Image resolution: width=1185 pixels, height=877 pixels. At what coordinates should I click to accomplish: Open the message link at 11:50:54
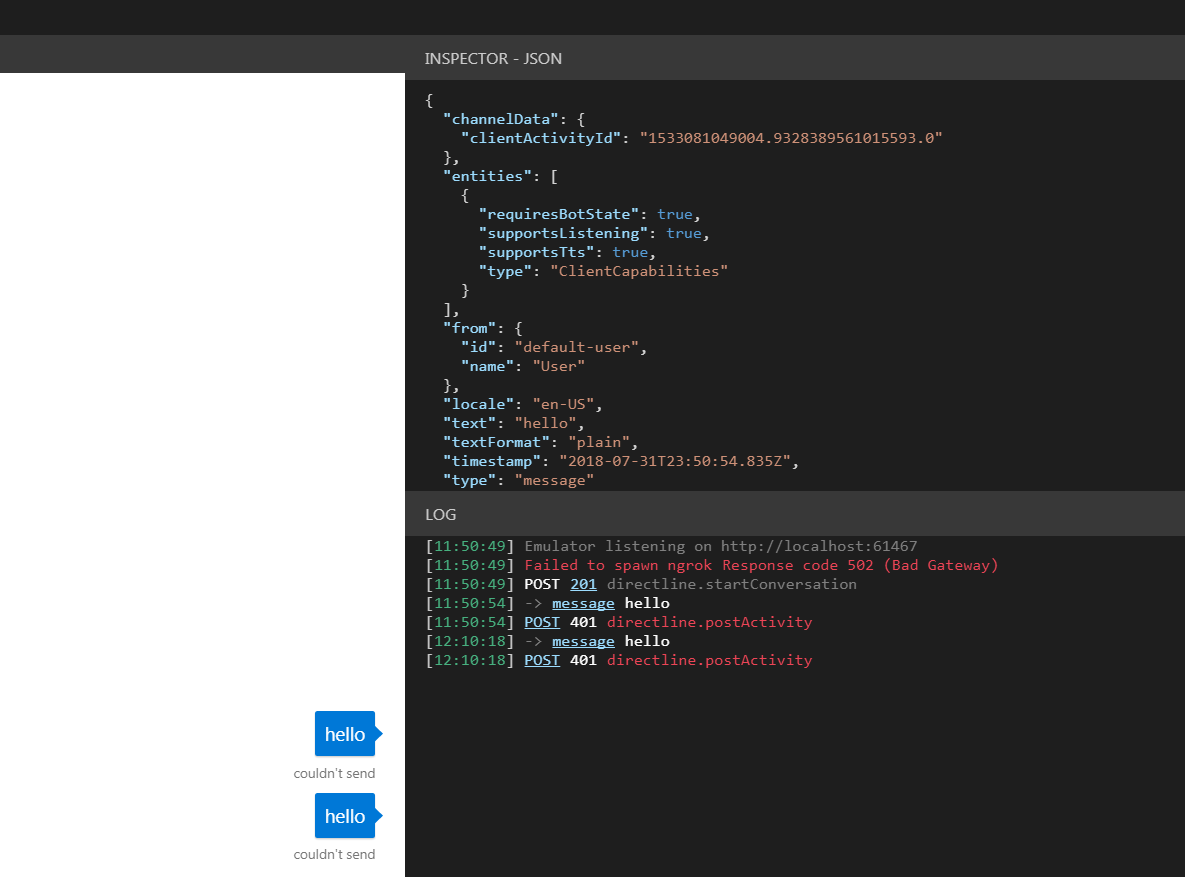point(583,602)
